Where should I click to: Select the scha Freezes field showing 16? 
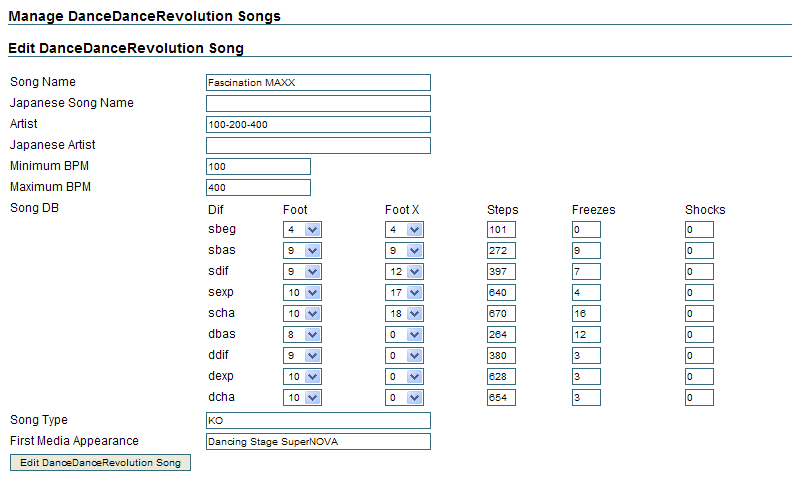(x=586, y=313)
